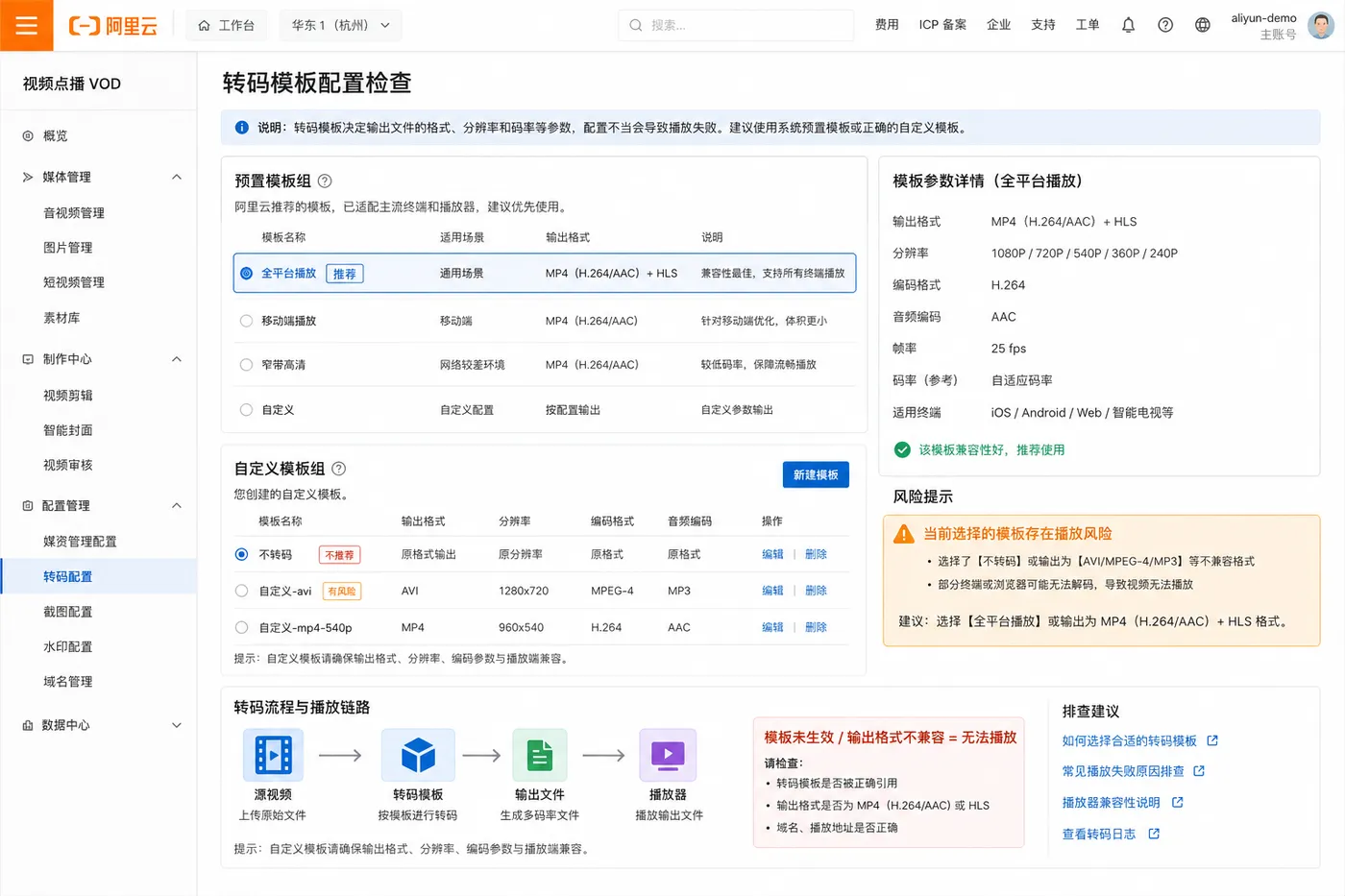Click the 源视频 film icon in workflow
The image size is (1345, 896).
click(273, 755)
